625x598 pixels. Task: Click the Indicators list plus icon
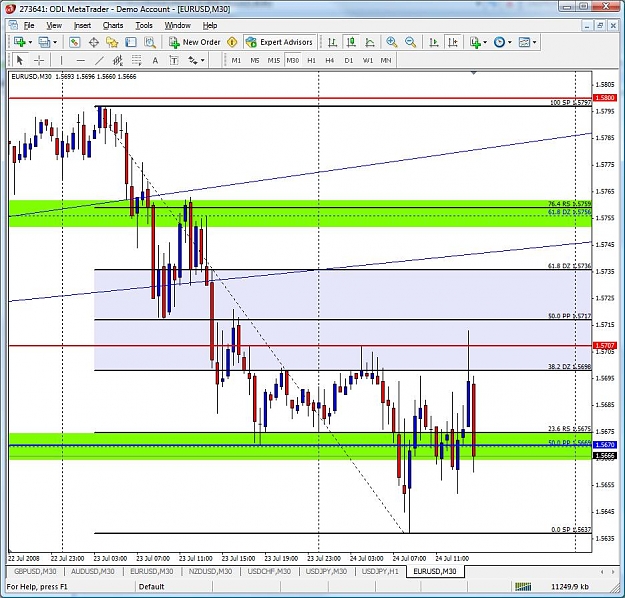[475, 42]
